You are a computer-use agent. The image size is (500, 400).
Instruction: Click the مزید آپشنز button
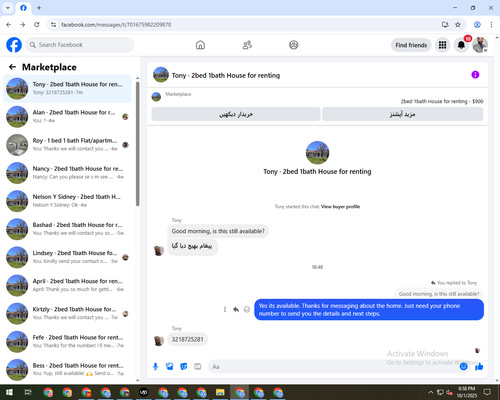[x=403, y=114]
